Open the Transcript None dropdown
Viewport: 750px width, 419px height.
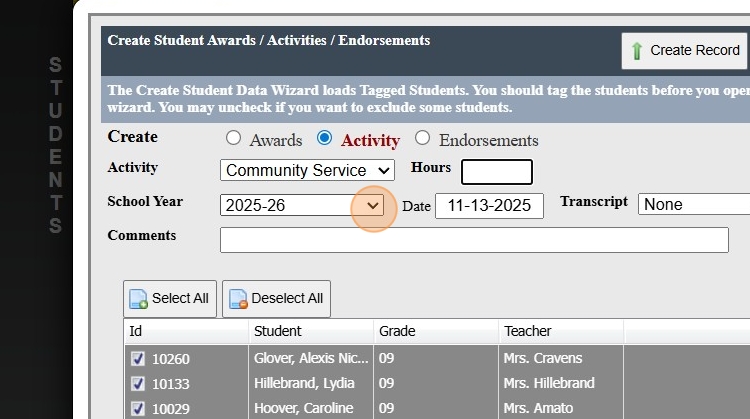pos(694,204)
